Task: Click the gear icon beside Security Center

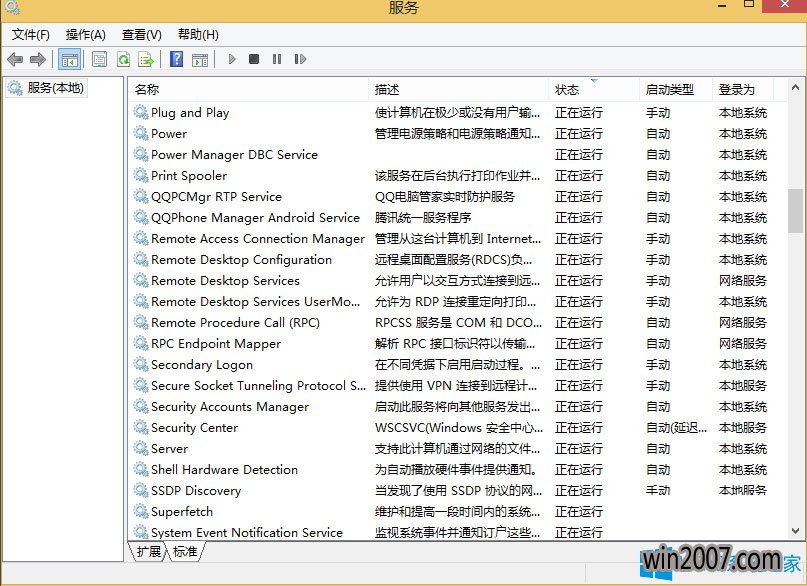Action: pos(141,427)
